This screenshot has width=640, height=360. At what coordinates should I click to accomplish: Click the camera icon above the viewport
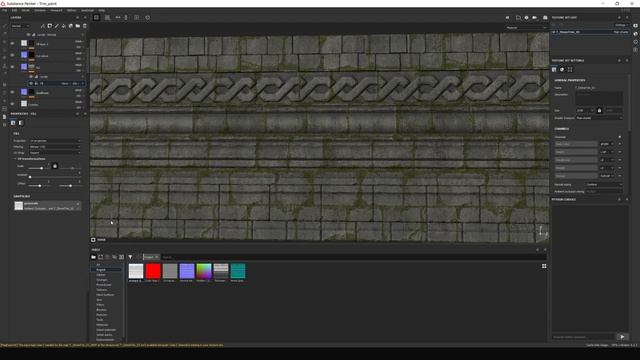click(534, 18)
